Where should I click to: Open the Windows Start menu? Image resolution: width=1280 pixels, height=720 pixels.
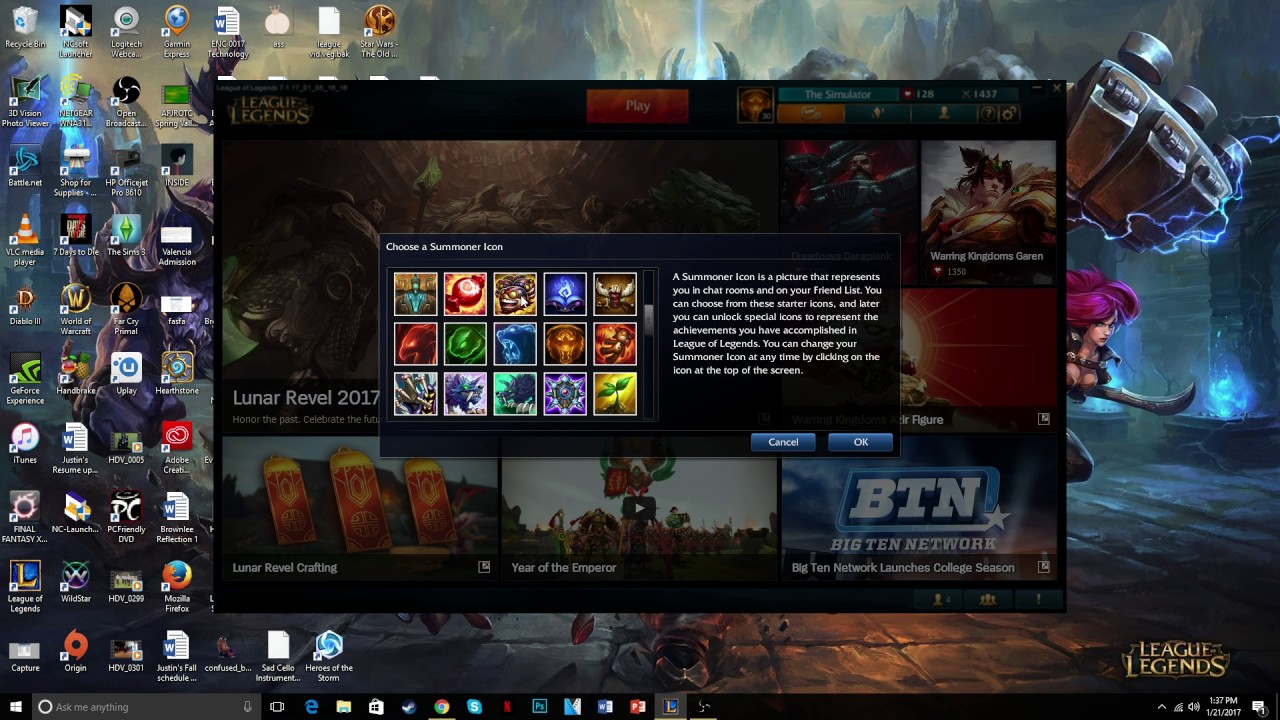(x=17, y=706)
